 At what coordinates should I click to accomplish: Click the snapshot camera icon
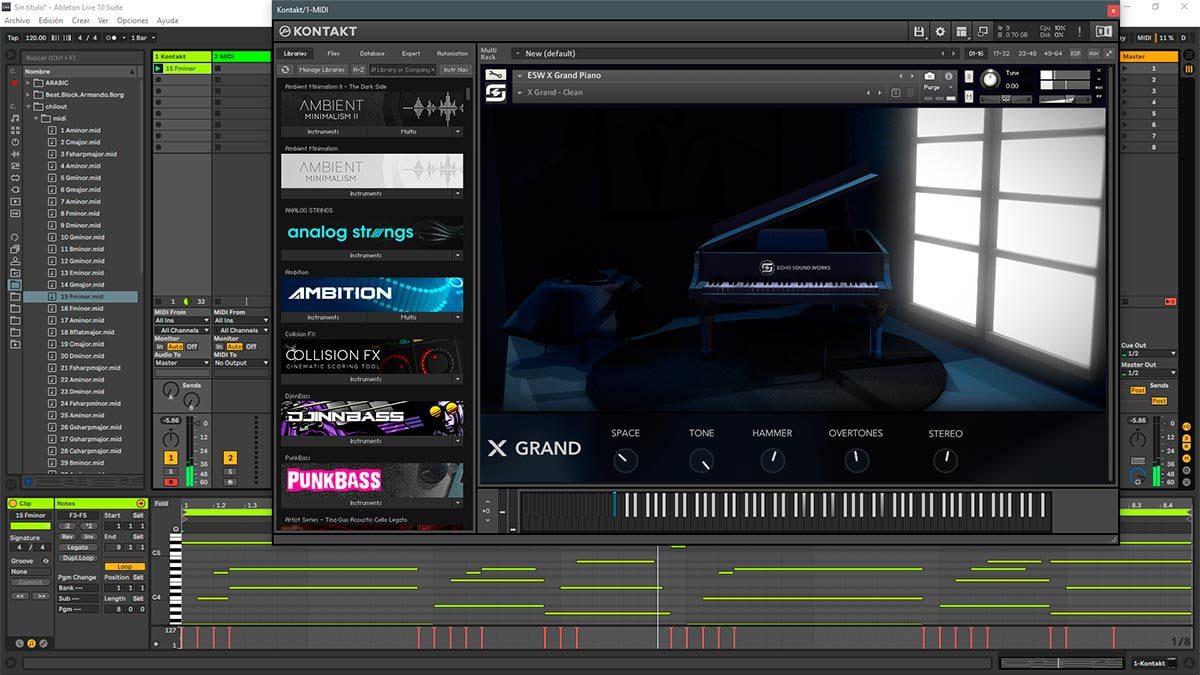coord(930,76)
